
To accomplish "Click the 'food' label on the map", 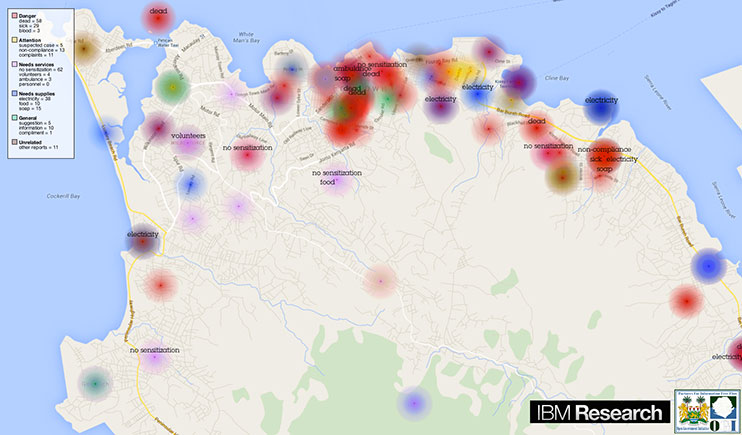I will pos(327,182).
